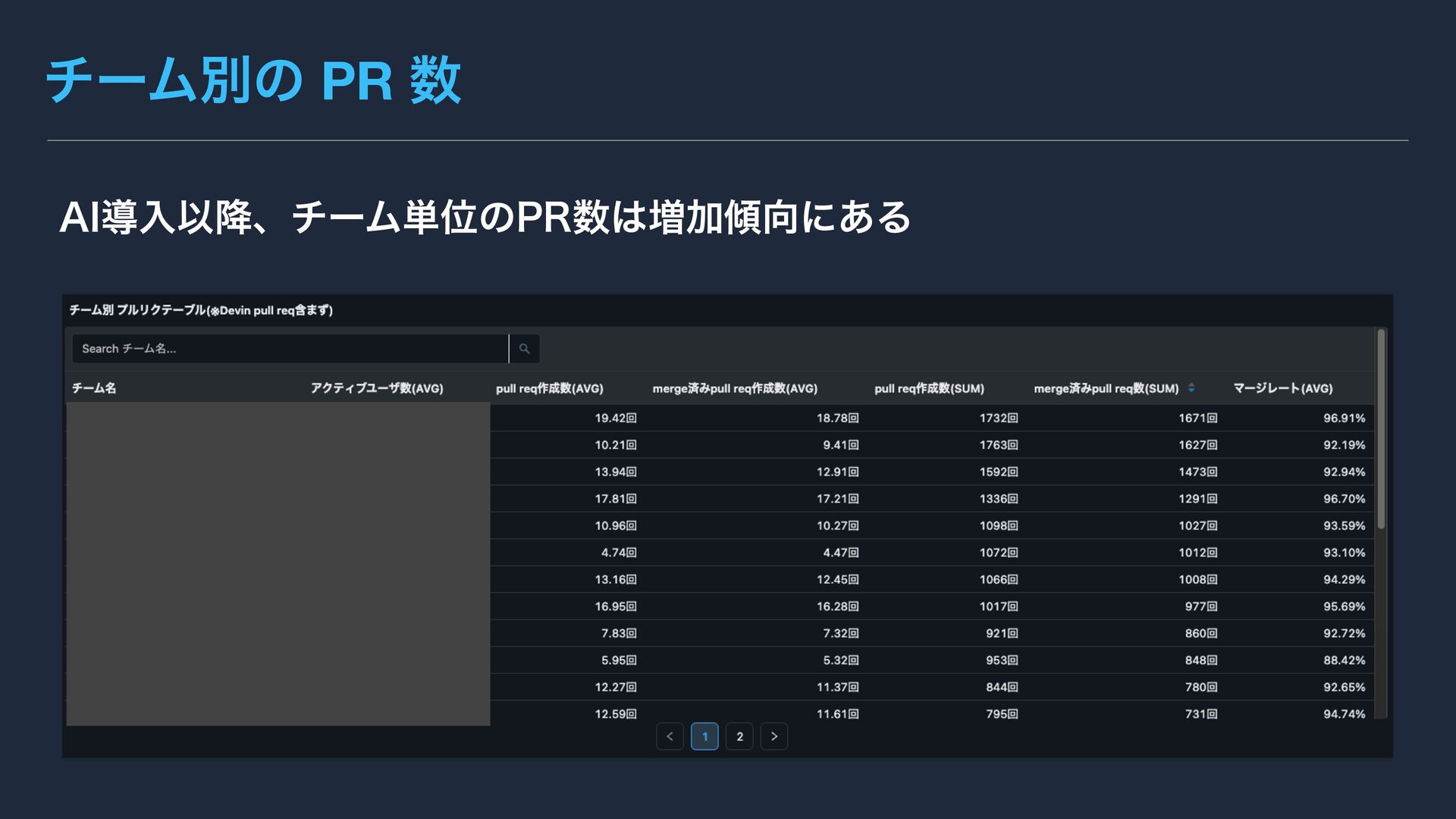Image resolution: width=1456 pixels, height=819 pixels.
Task: Select the 9.41回 cell
Action: tap(841, 445)
